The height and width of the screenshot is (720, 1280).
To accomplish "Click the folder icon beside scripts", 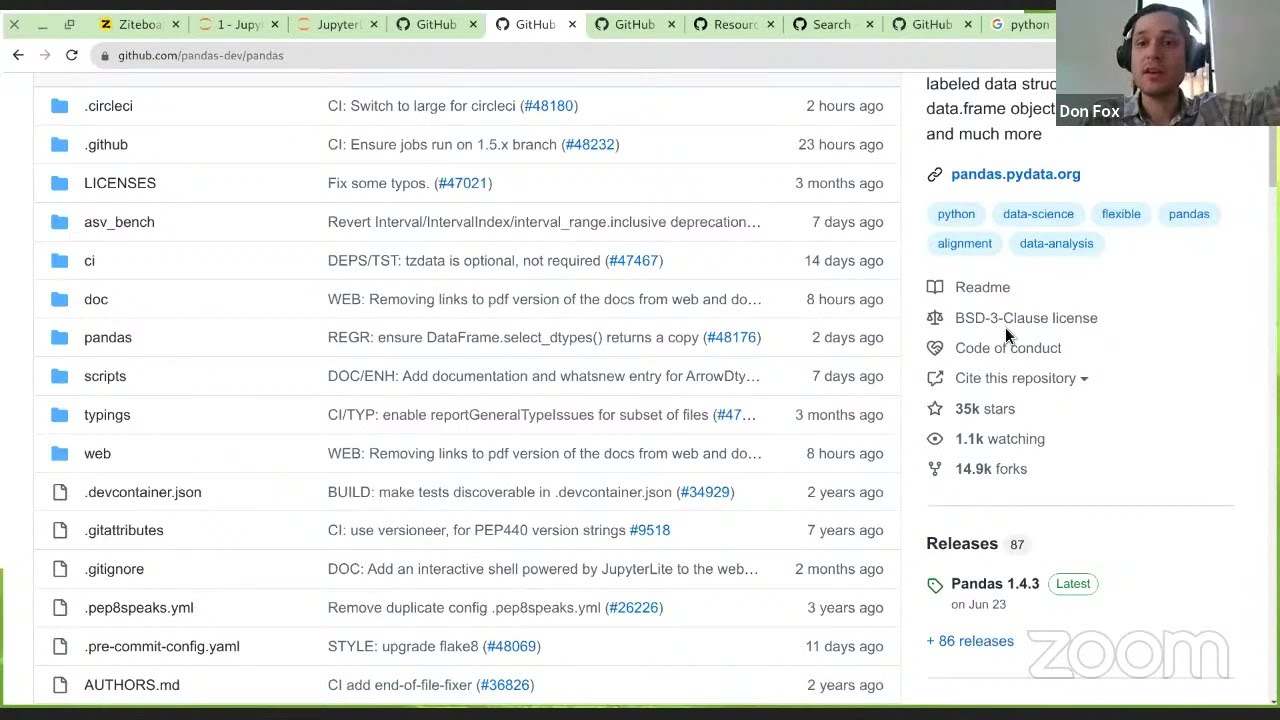I will click(x=60, y=376).
